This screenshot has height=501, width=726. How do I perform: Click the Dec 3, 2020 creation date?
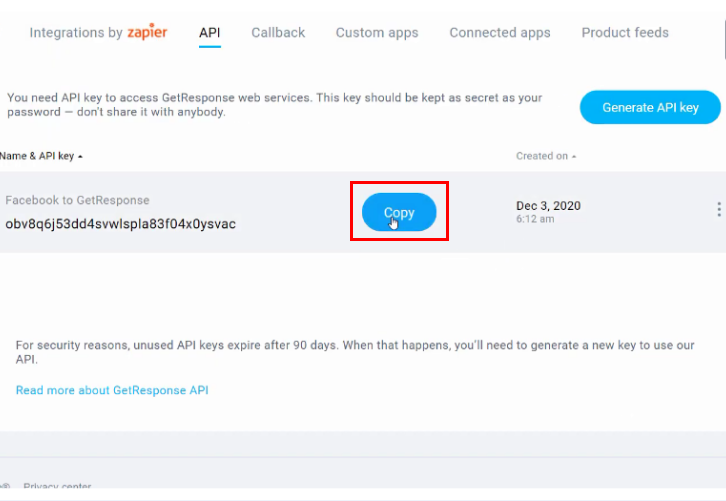click(548, 206)
